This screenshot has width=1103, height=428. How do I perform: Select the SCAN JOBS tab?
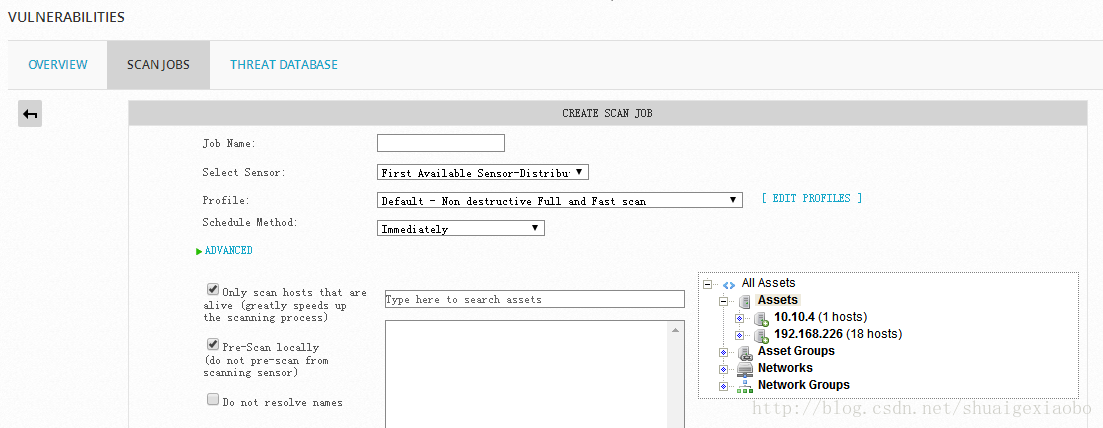coord(158,65)
